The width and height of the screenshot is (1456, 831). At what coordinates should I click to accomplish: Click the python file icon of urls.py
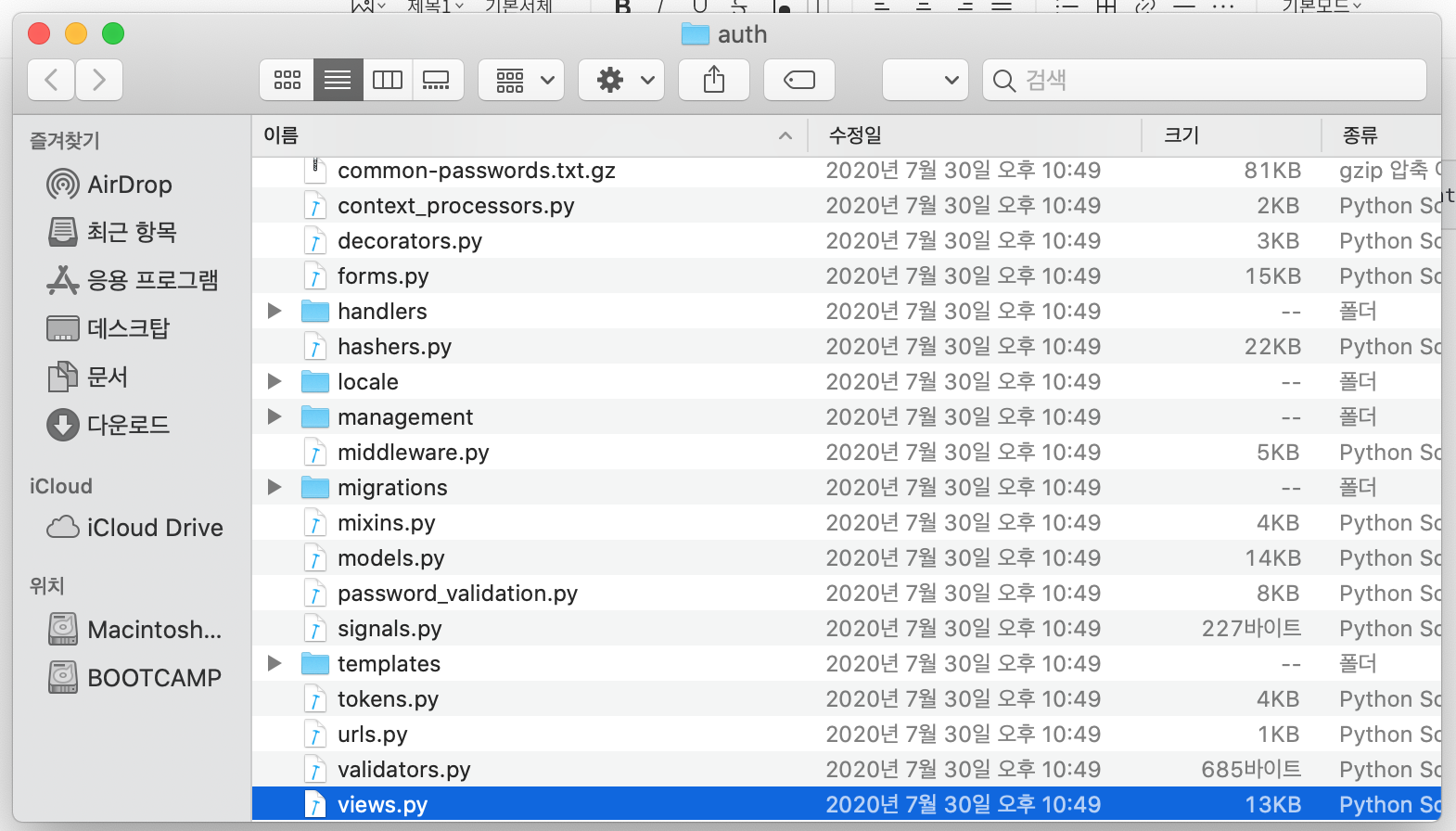(315, 735)
